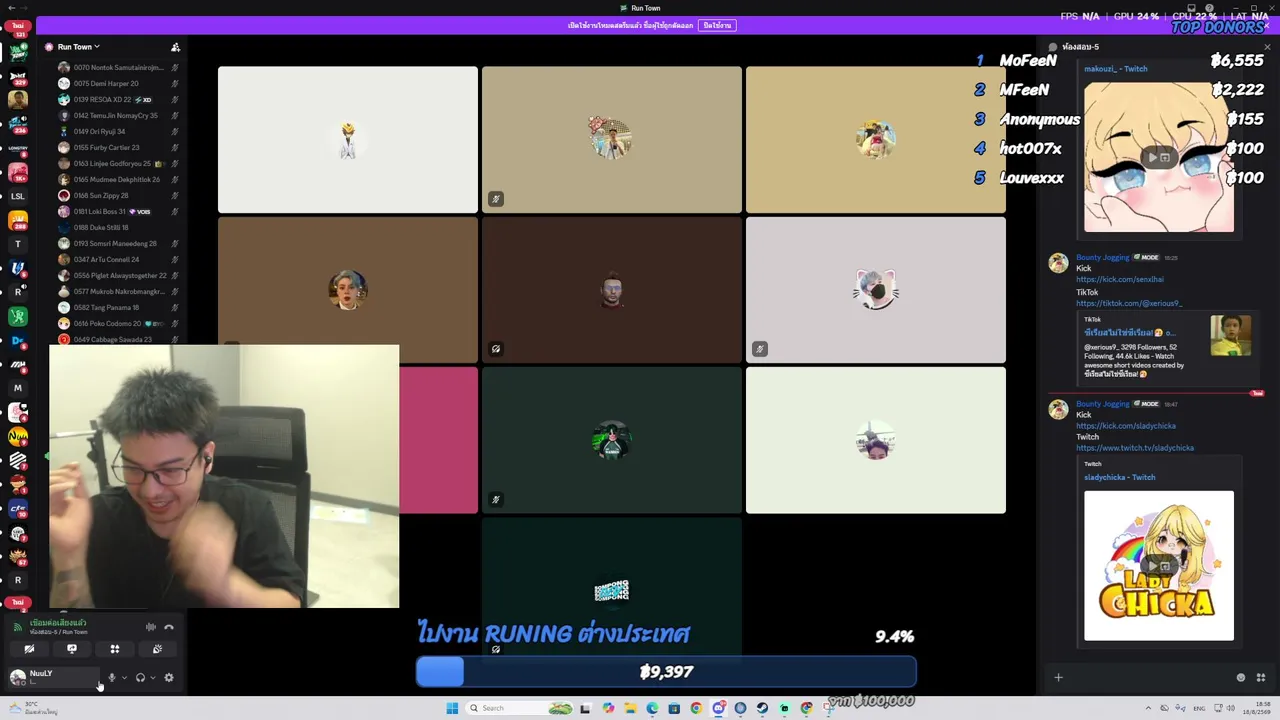Open the Activities launcher
Viewport: 1280px width, 720px height.
click(115, 649)
